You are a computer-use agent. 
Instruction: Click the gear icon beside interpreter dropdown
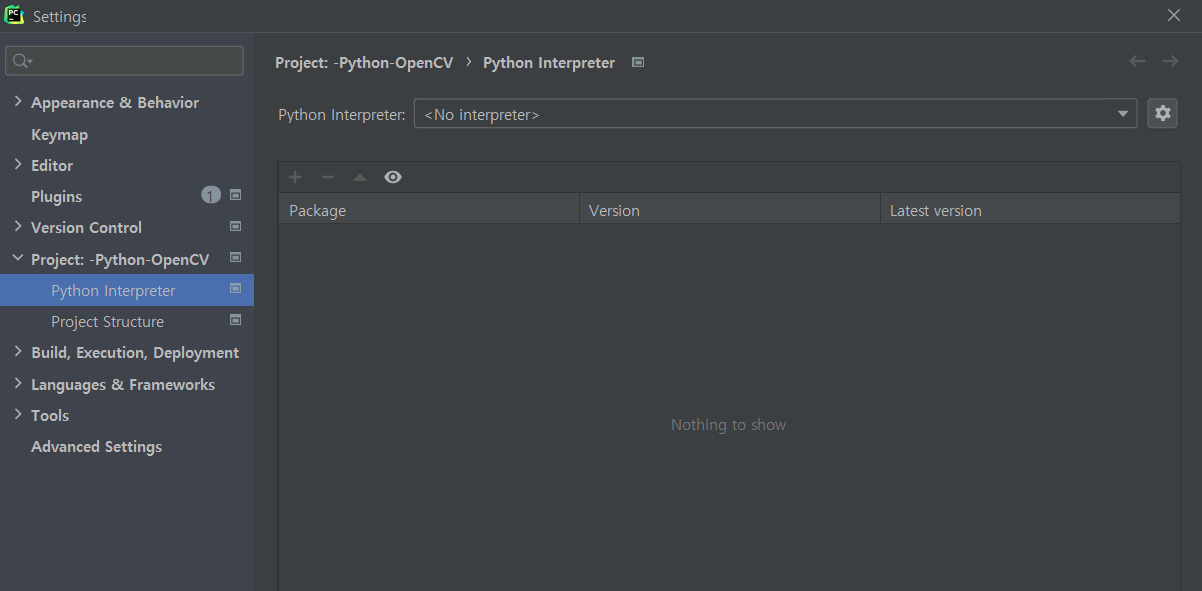(x=1162, y=114)
